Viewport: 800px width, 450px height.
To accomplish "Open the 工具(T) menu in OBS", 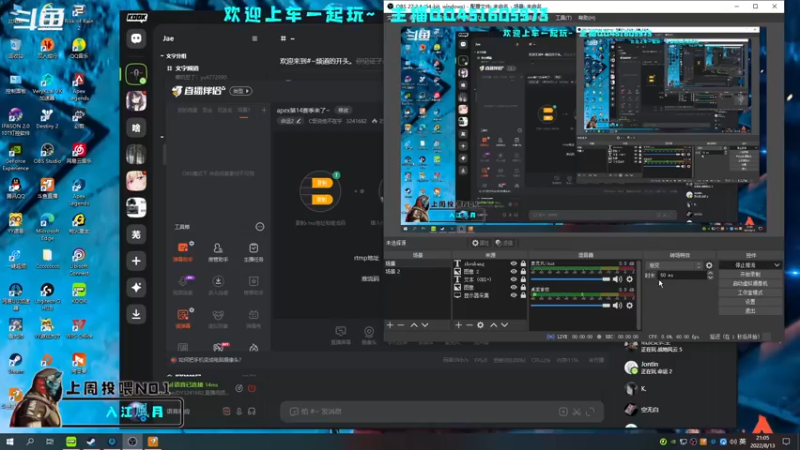I will (563, 18).
